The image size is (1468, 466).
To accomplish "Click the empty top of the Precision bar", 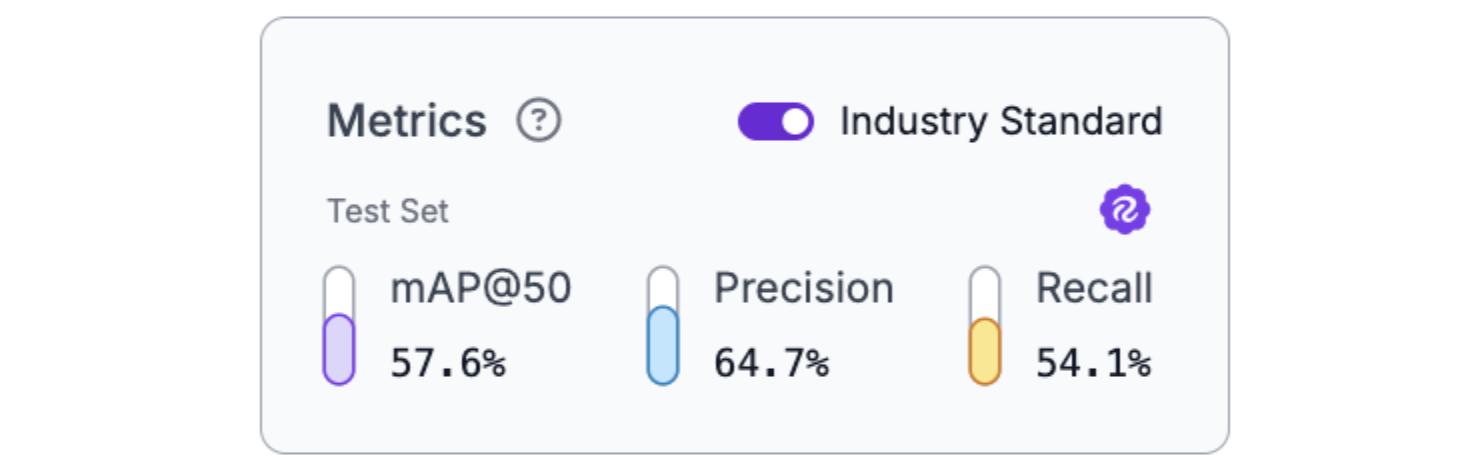I will click(x=663, y=285).
